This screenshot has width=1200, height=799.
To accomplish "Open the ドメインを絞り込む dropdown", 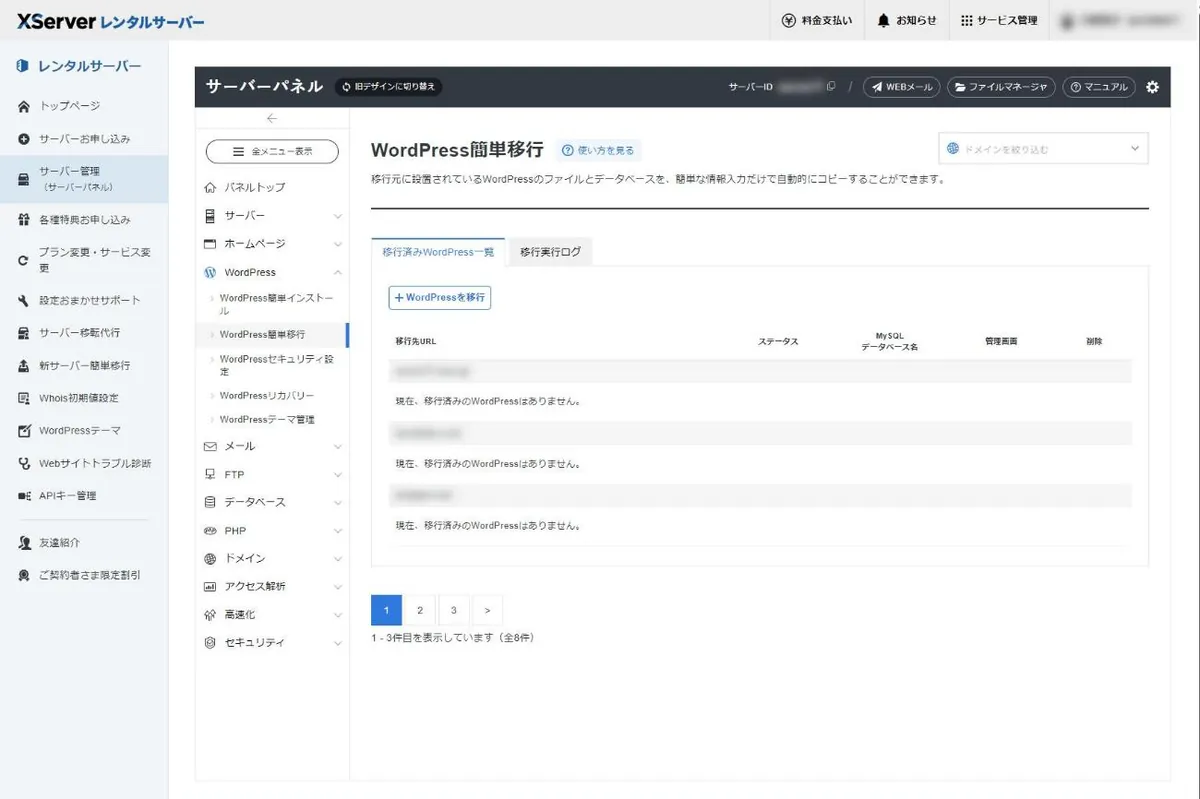I will coord(1043,149).
